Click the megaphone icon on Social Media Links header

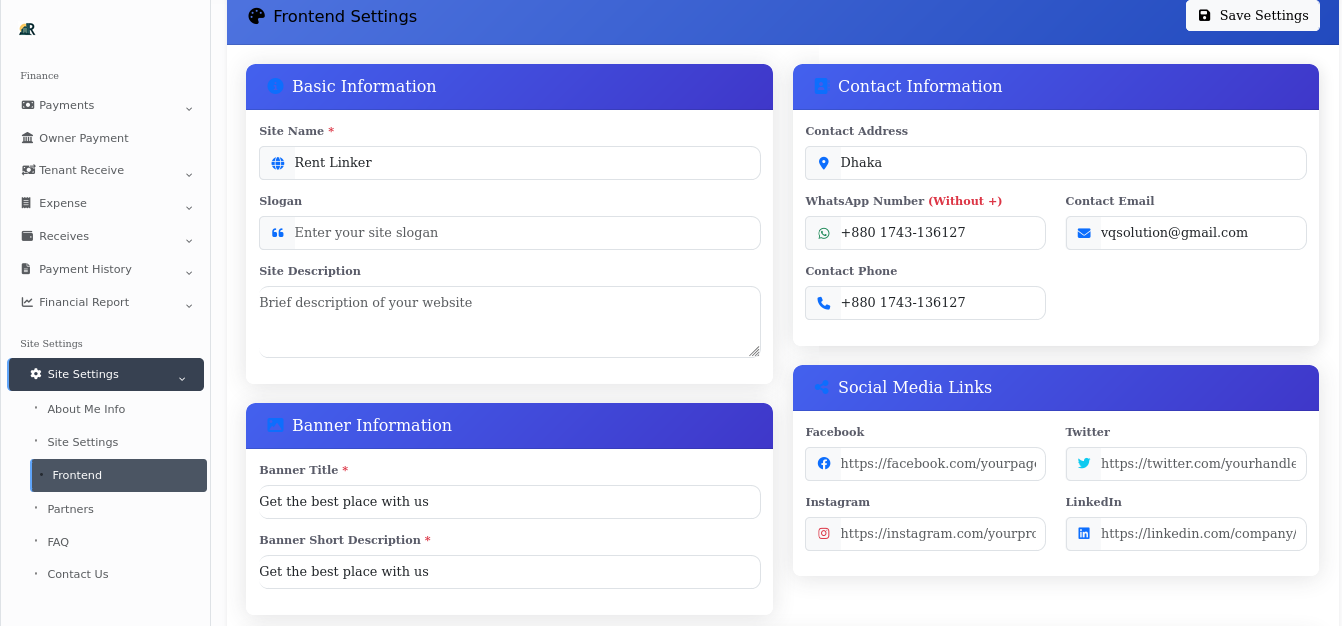(x=822, y=387)
